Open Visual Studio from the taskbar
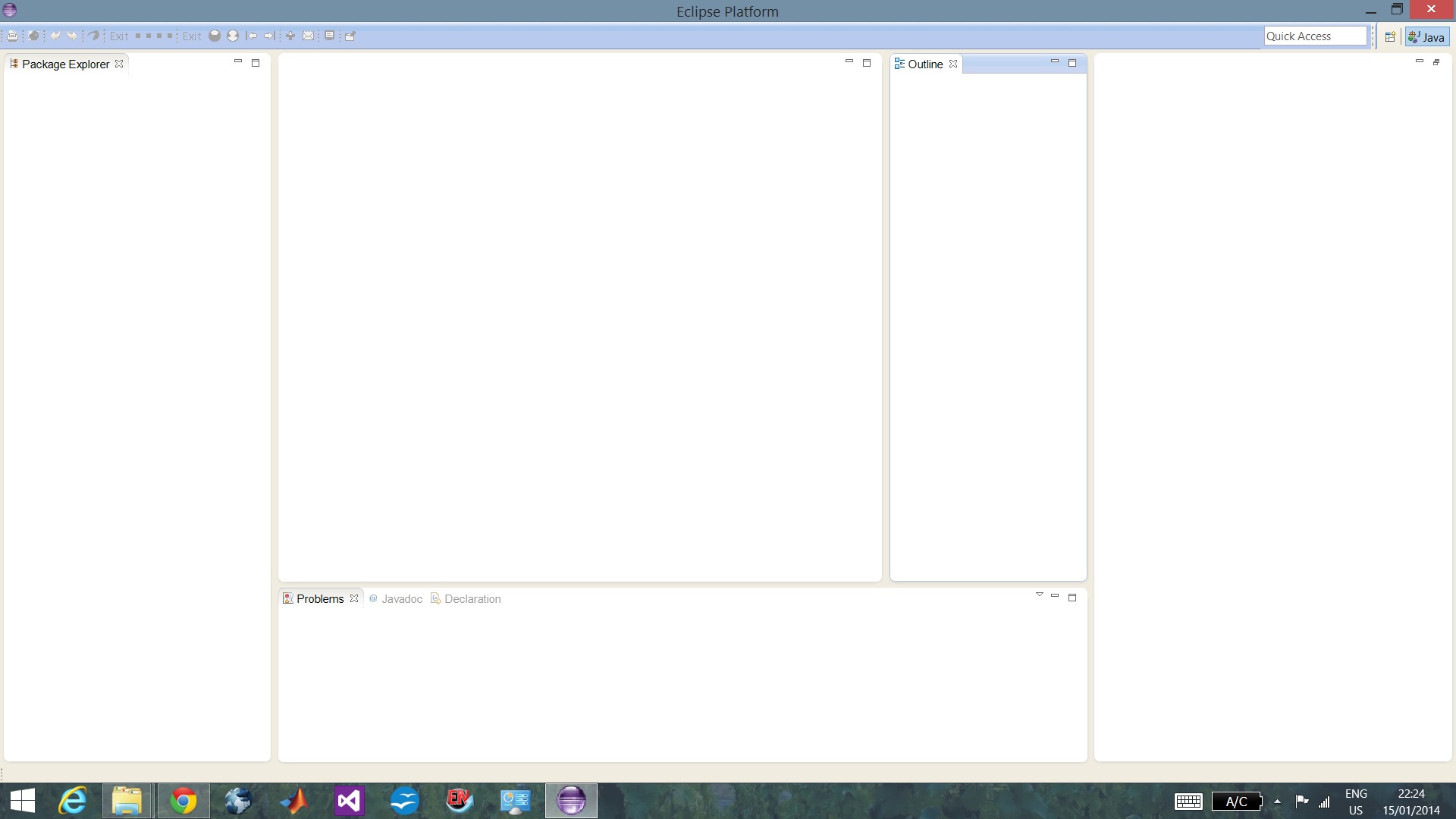The image size is (1456, 819). pyautogui.click(x=350, y=801)
